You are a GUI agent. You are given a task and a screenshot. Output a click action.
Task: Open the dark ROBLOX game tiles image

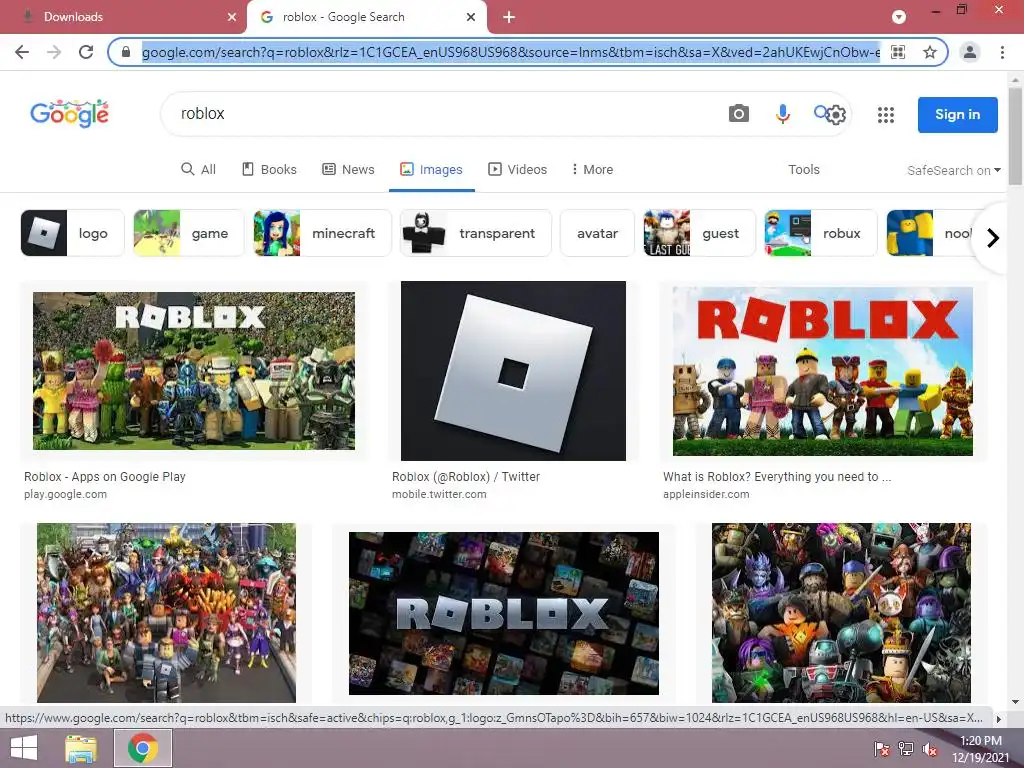pyautogui.click(x=504, y=613)
